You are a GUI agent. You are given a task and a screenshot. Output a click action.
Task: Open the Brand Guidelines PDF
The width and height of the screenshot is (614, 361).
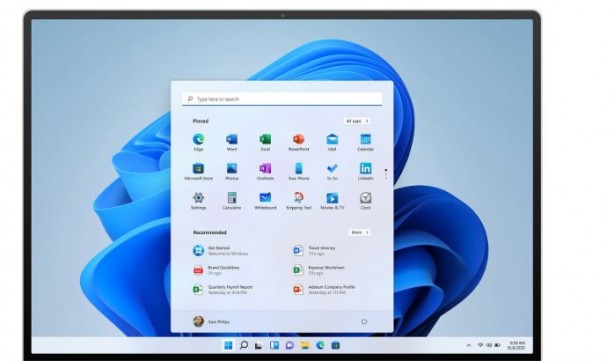(216, 270)
